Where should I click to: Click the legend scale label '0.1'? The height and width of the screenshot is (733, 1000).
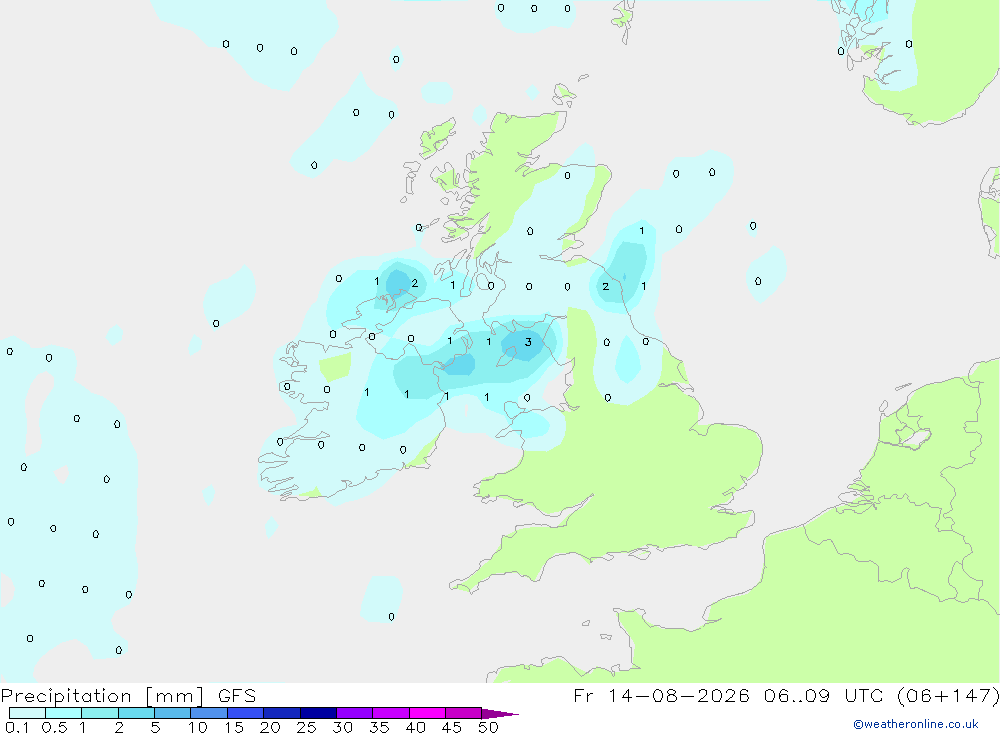tap(17, 727)
